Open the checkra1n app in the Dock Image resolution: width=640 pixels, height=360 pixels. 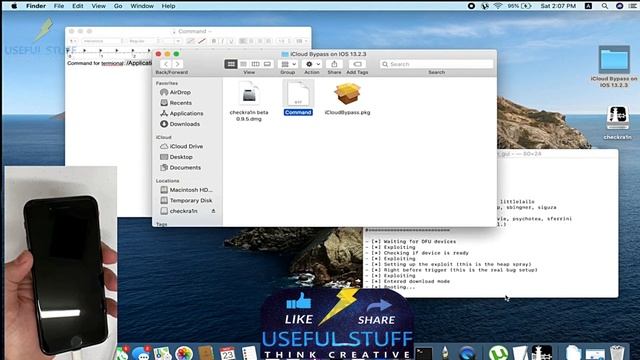click(x=541, y=353)
